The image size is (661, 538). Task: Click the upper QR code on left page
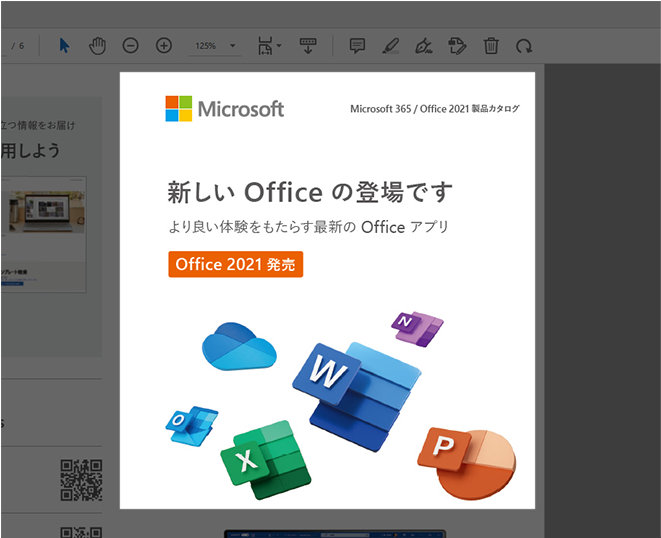(81, 480)
